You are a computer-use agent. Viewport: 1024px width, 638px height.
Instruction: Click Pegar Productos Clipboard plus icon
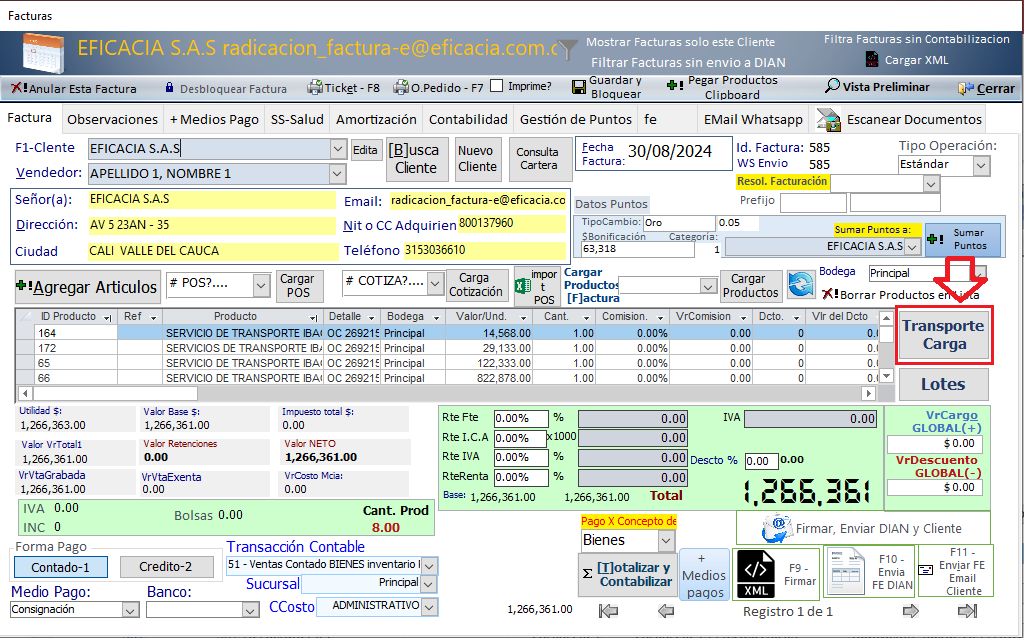point(675,86)
